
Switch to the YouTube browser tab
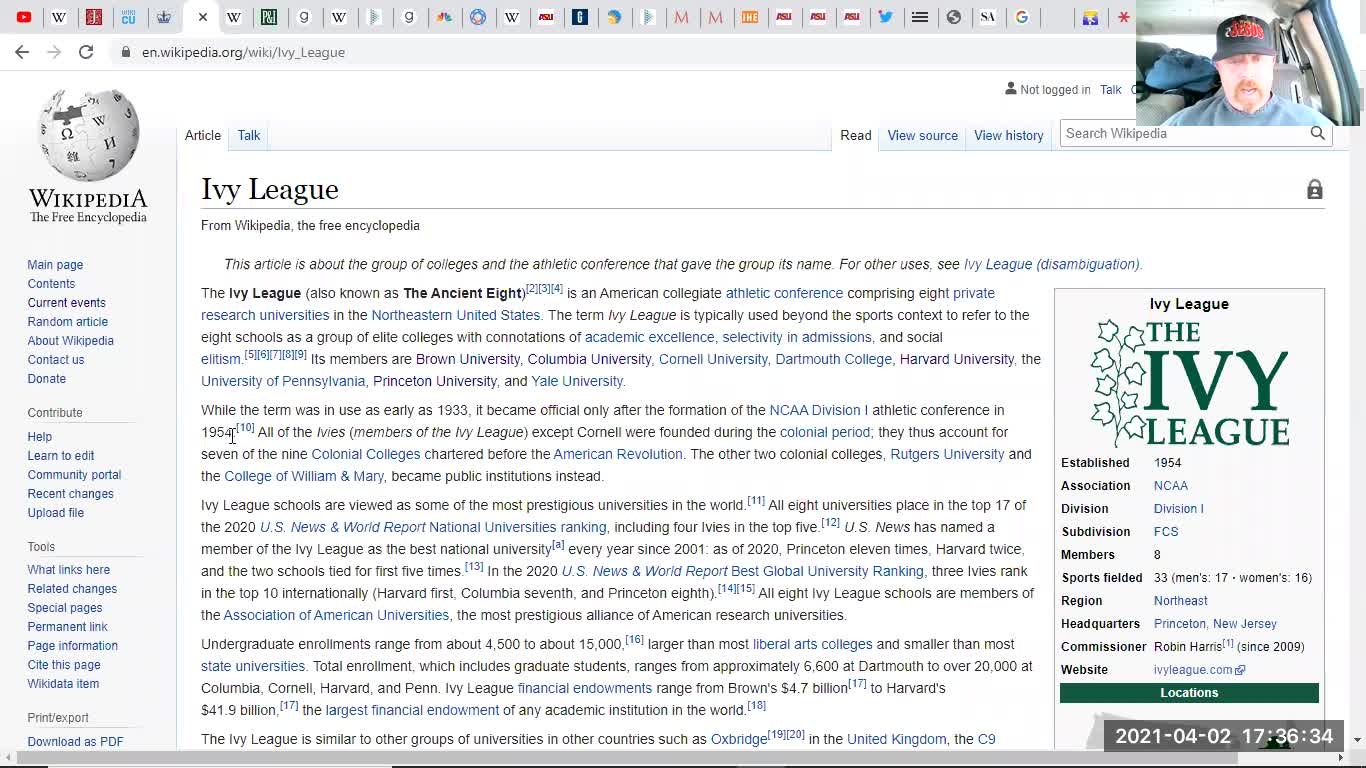(24, 17)
